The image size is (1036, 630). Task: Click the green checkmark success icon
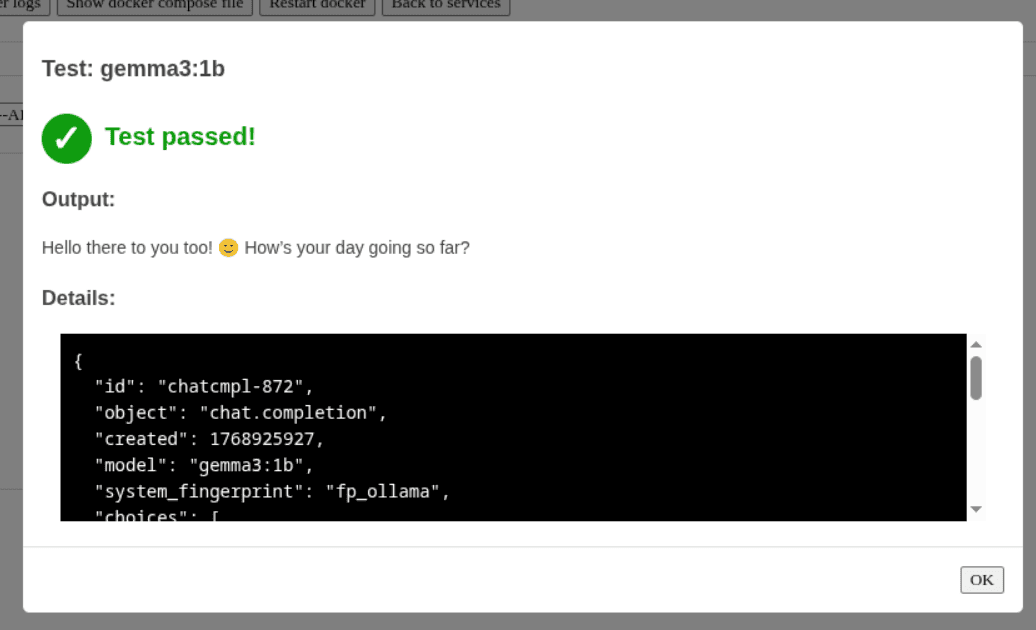67,138
